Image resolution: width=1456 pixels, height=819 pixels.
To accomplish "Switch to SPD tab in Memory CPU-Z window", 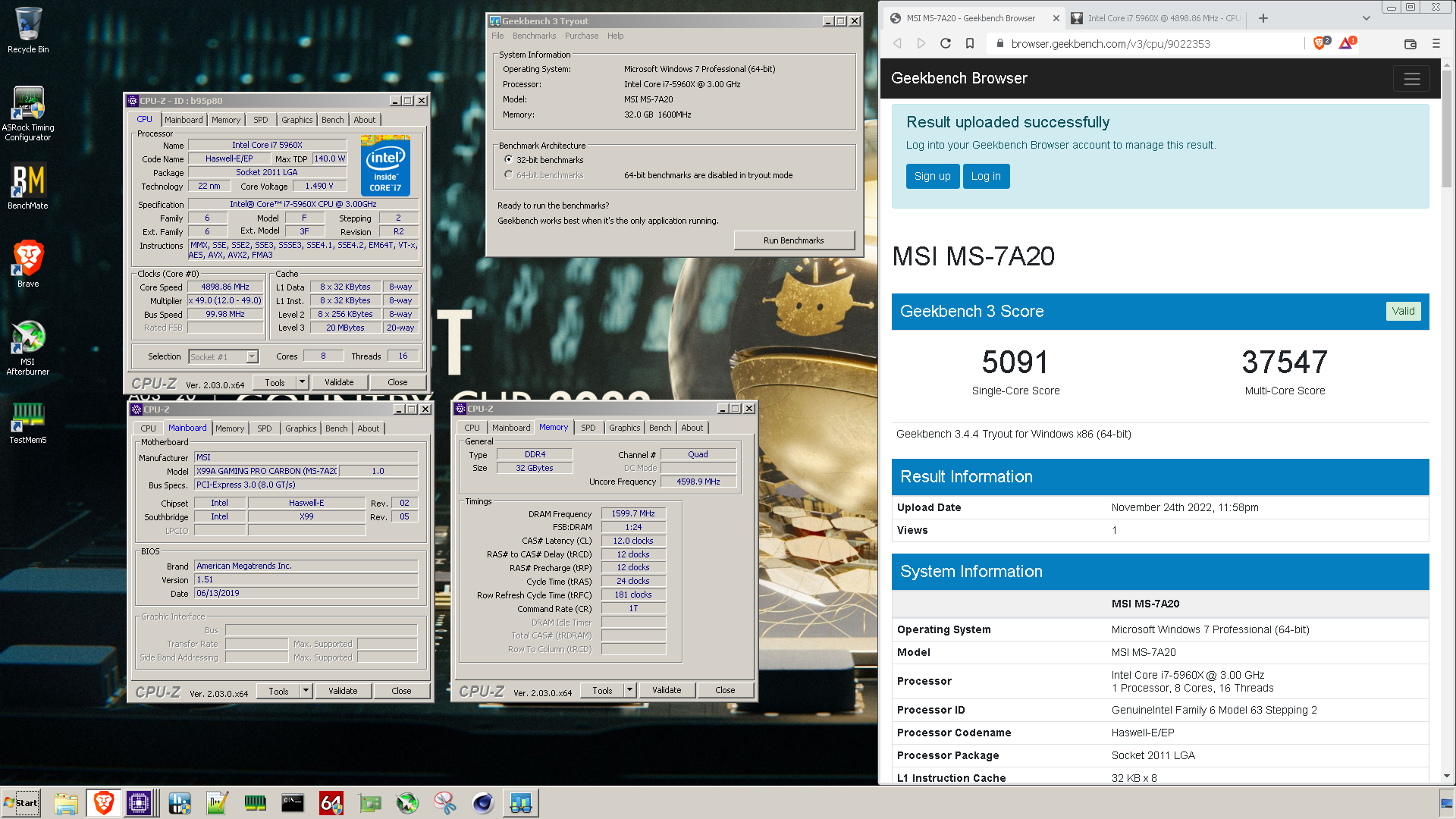I will (x=588, y=428).
